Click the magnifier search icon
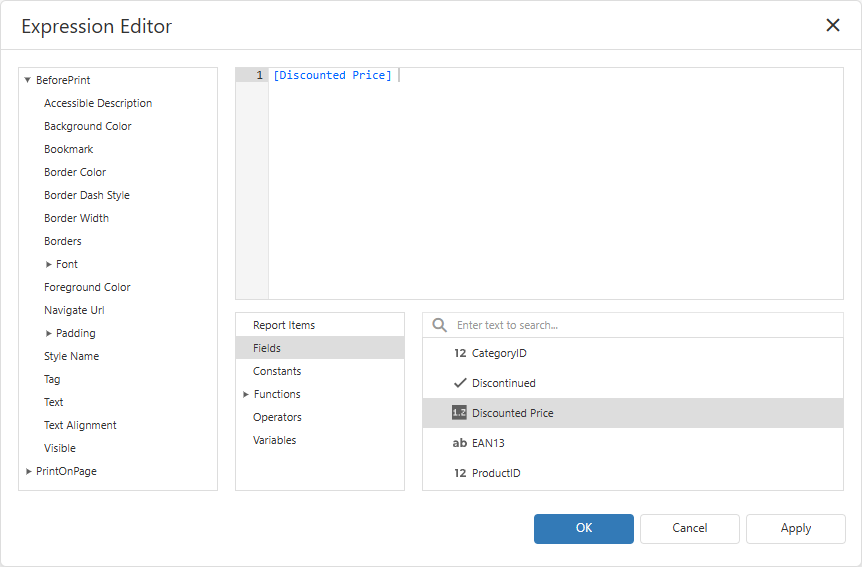This screenshot has width=862, height=567. coord(439,325)
